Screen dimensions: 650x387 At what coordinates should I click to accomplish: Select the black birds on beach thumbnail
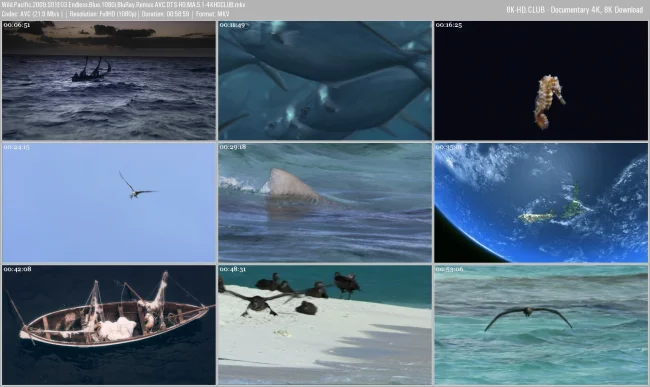click(x=325, y=325)
